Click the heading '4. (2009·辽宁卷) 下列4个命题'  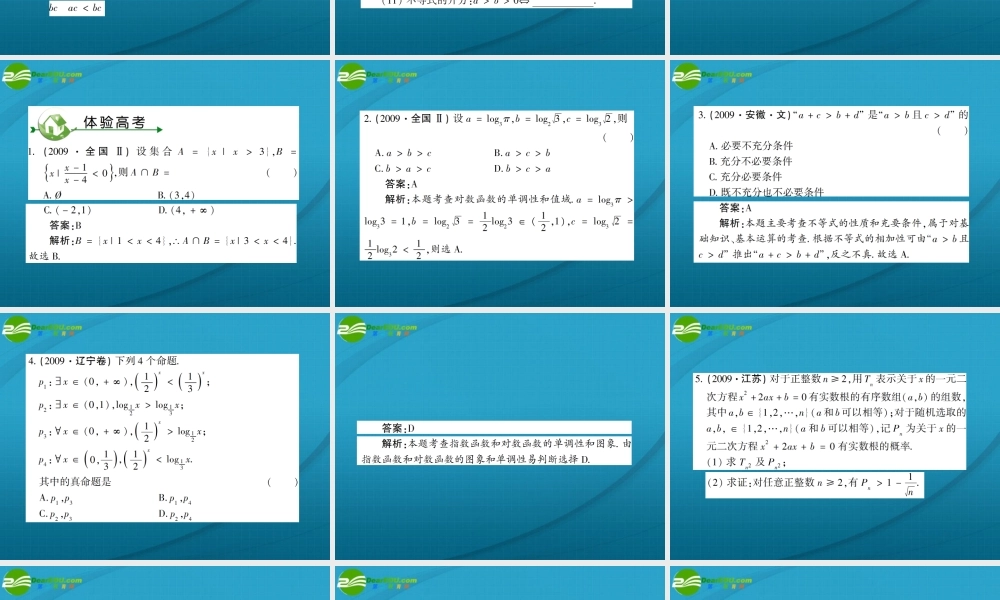103,361
